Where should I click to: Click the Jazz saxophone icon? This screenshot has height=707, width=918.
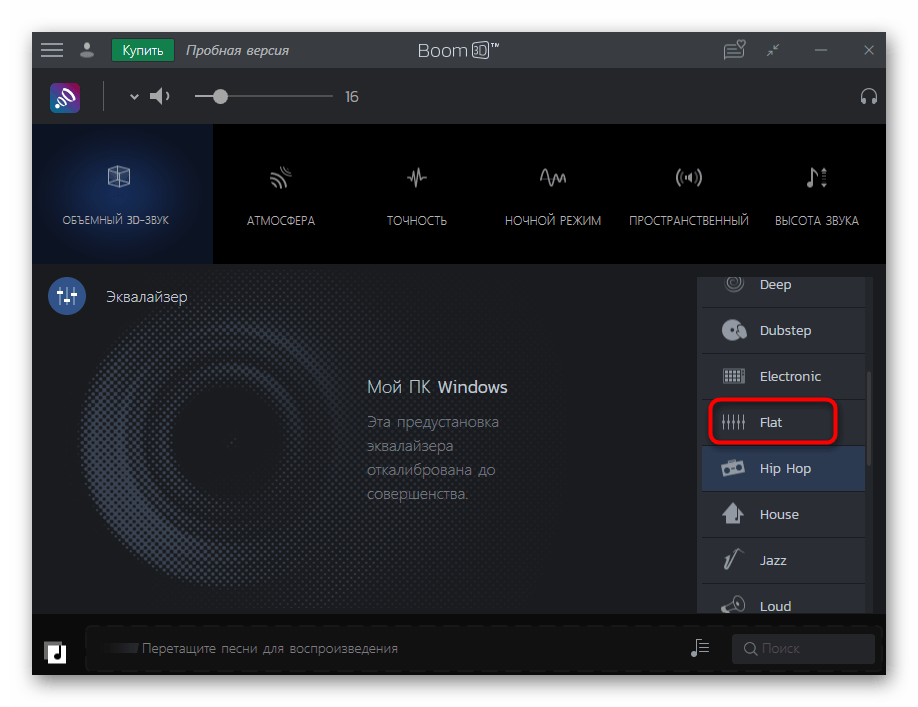(732, 560)
